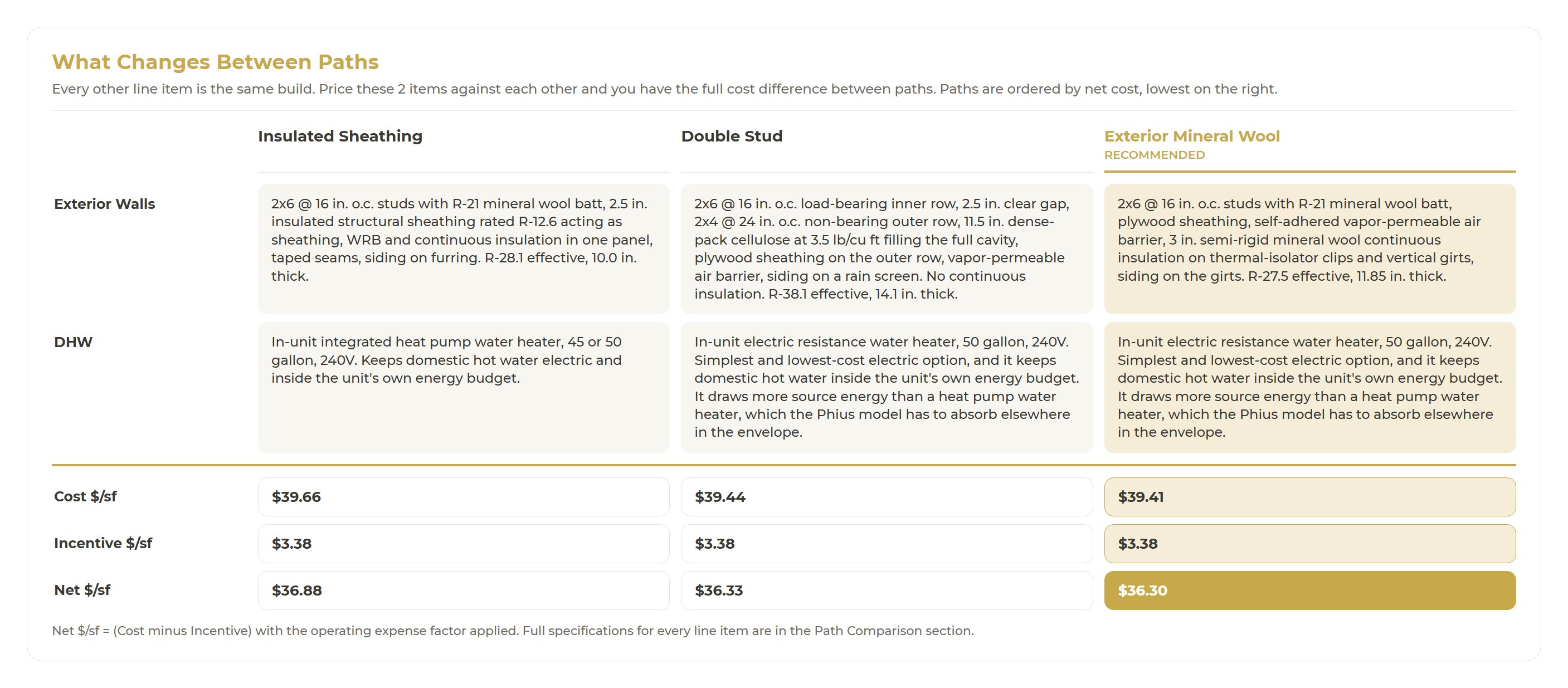Image resolution: width=1568 pixels, height=688 pixels.
Task: Click the DHW row label
Action: click(x=73, y=342)
